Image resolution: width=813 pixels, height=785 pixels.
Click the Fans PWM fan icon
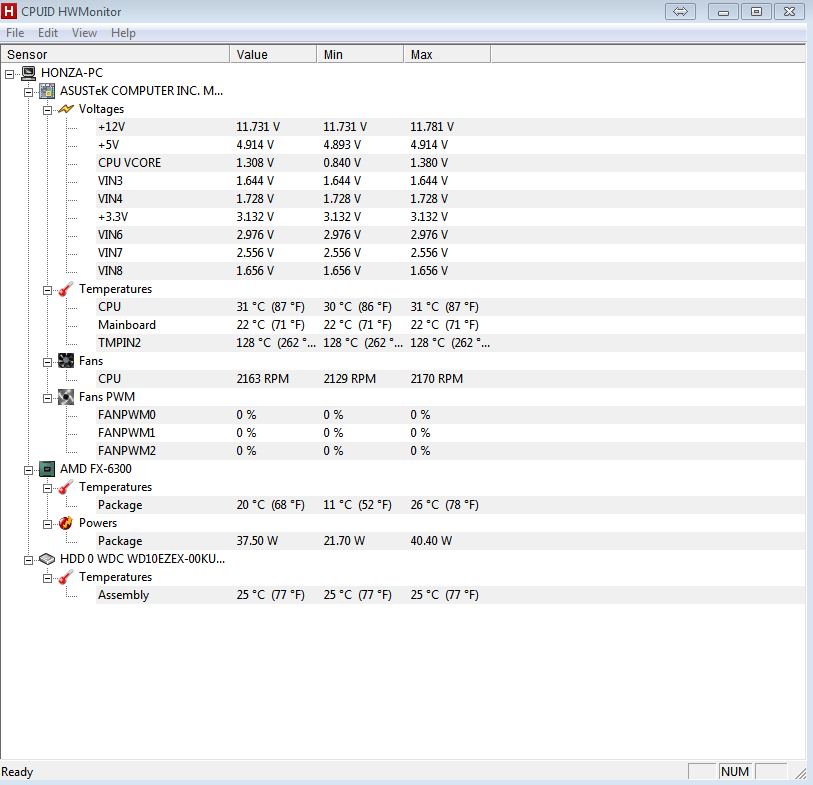pyautogui.click(x=66, y=397)
